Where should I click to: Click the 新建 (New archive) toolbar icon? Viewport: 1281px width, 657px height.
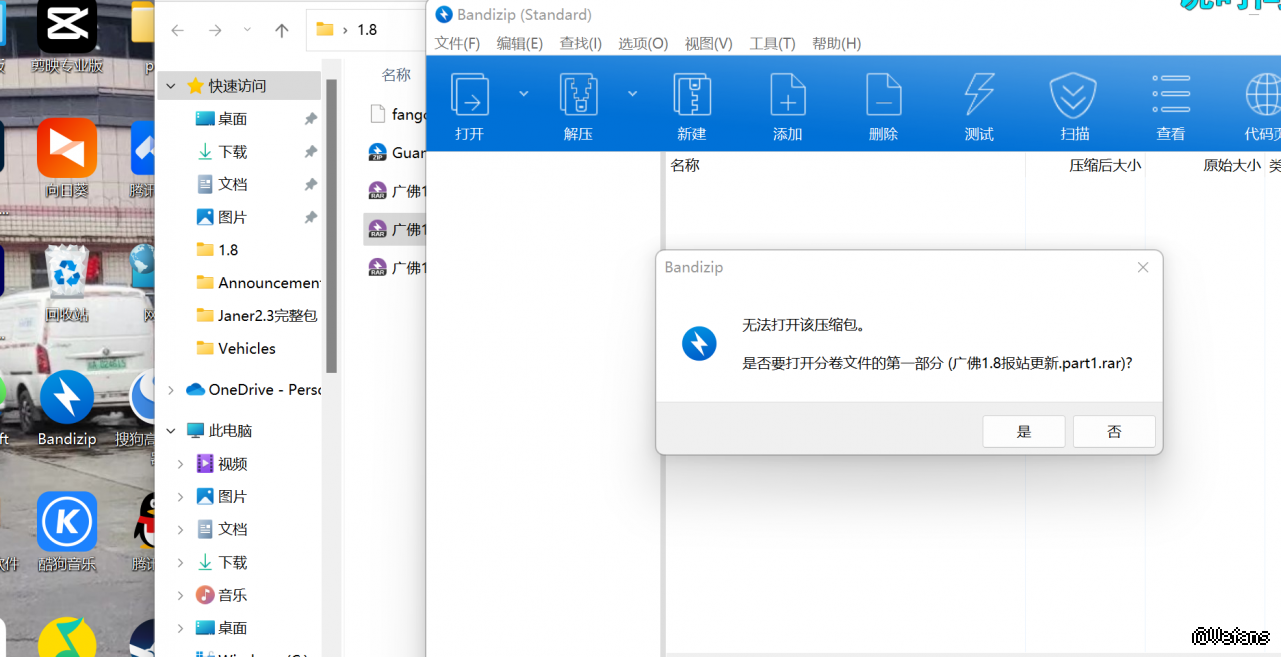click(x=691, y=95)
